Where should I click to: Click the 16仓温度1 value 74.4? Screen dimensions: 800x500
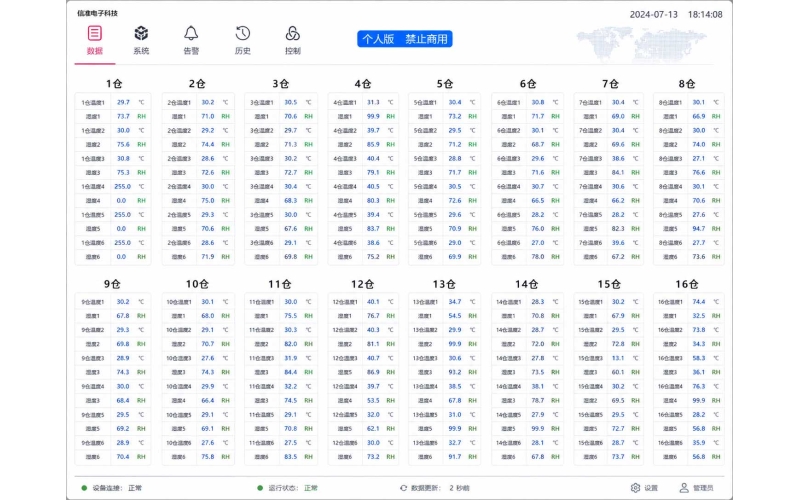tap(699, 302)
